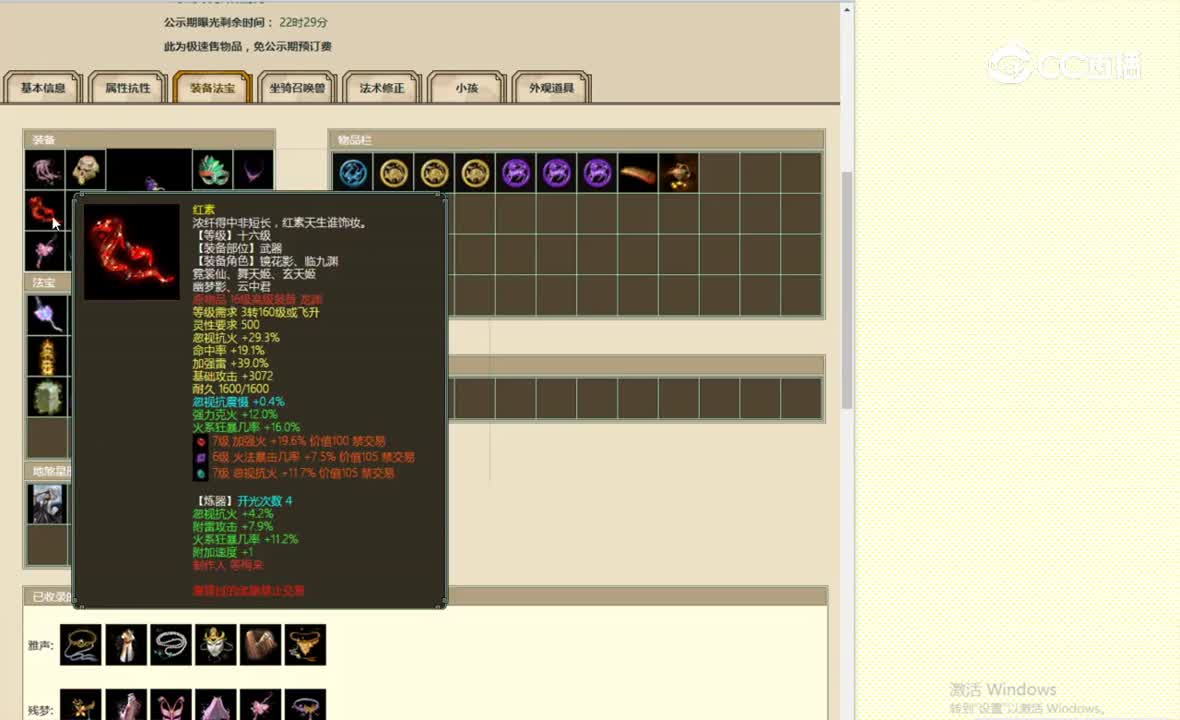Select the golden lamp item in 物品栏

click(x=678, y=173)
